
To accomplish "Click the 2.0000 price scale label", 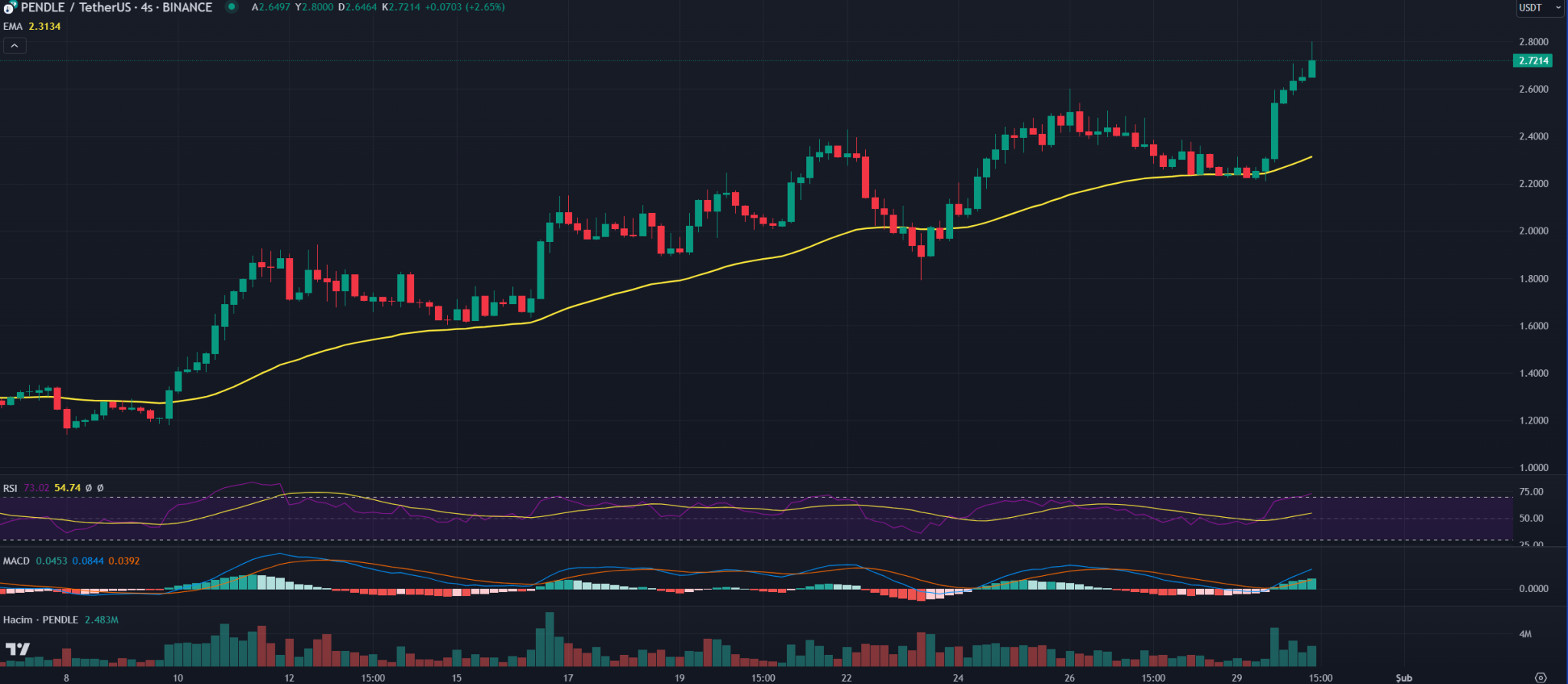I will [1534, 231].
